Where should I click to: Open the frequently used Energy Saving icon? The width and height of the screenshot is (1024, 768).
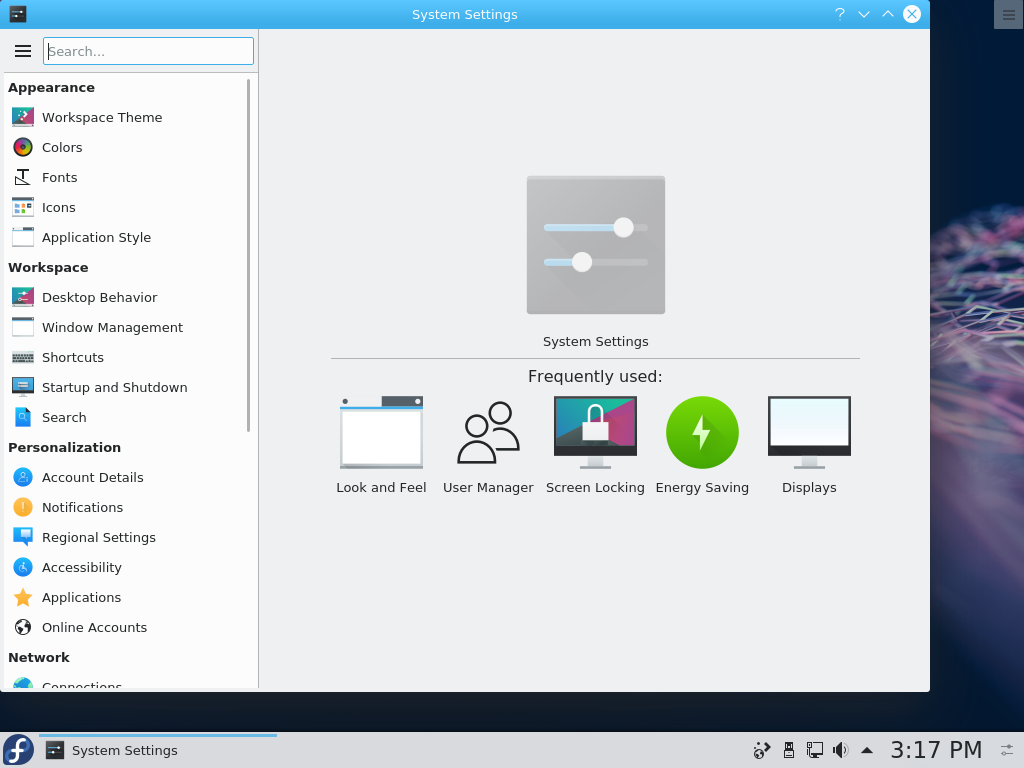pos(702,432)
